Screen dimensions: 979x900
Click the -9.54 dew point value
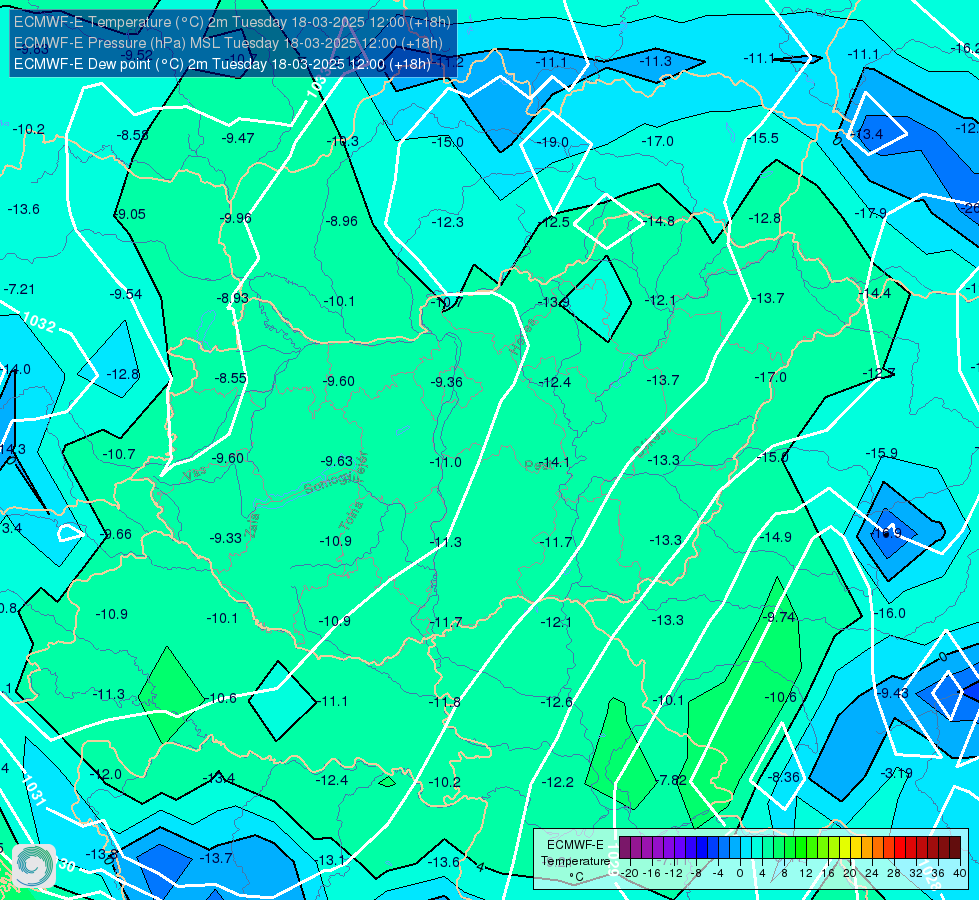click(126, 294)
